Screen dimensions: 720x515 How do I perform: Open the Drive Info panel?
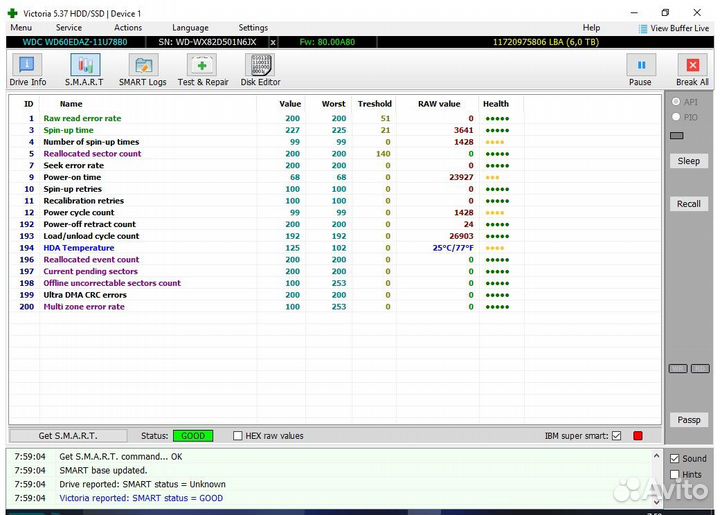27,70
